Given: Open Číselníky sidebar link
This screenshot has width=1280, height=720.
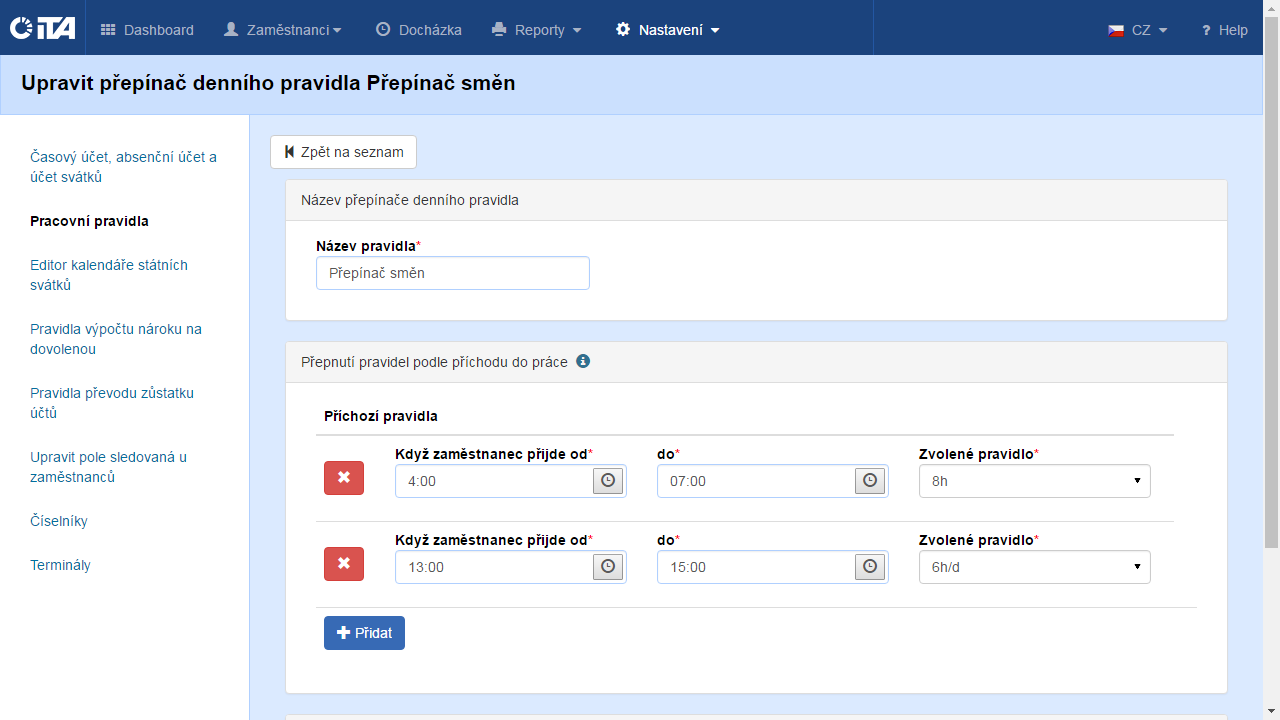Looking at the screenshot, I should click(59, 521).
